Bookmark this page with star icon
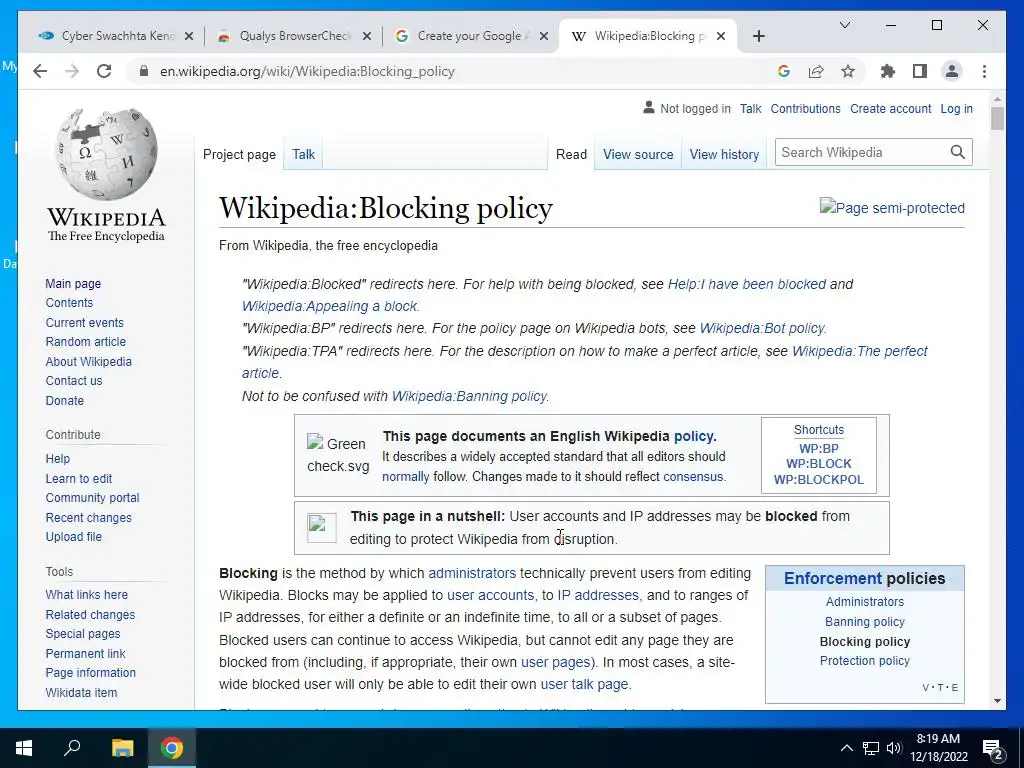 click(848, 71)
